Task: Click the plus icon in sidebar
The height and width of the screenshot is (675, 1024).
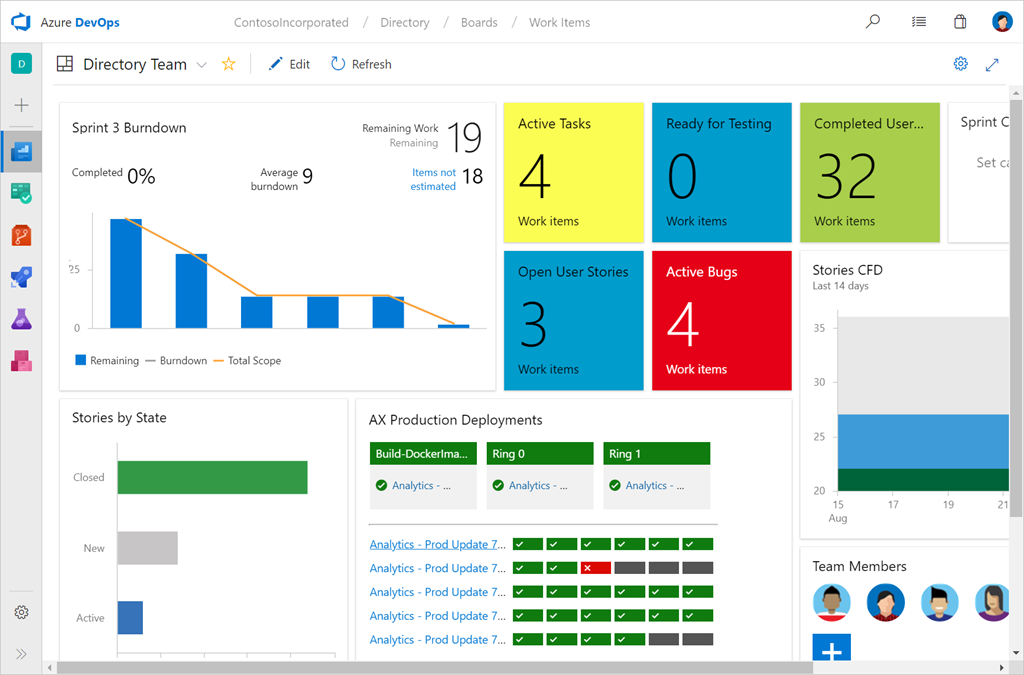Action: pos(21,105)
